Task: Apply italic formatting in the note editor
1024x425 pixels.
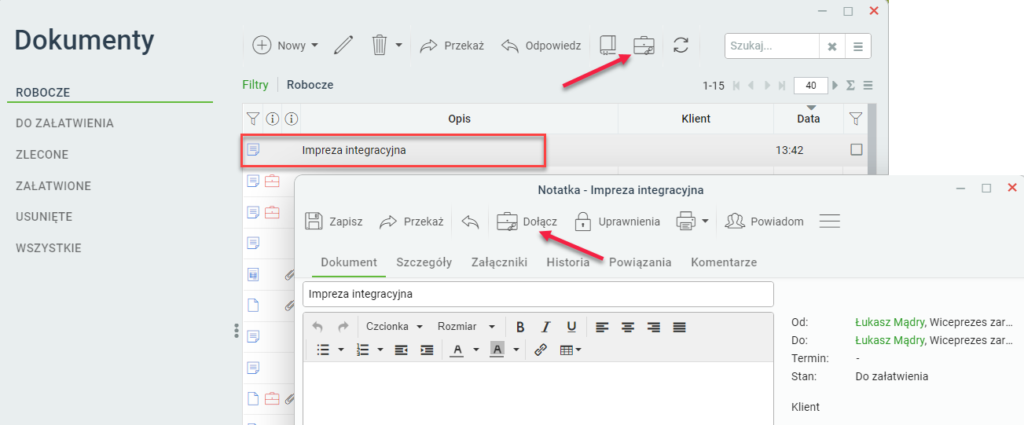Action: [546, 327]
